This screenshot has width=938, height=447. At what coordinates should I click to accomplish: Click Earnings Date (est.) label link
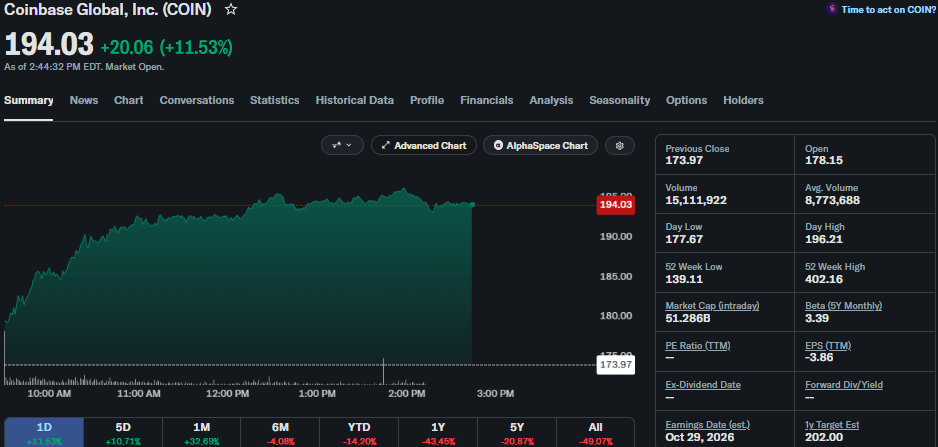(707, 424)
